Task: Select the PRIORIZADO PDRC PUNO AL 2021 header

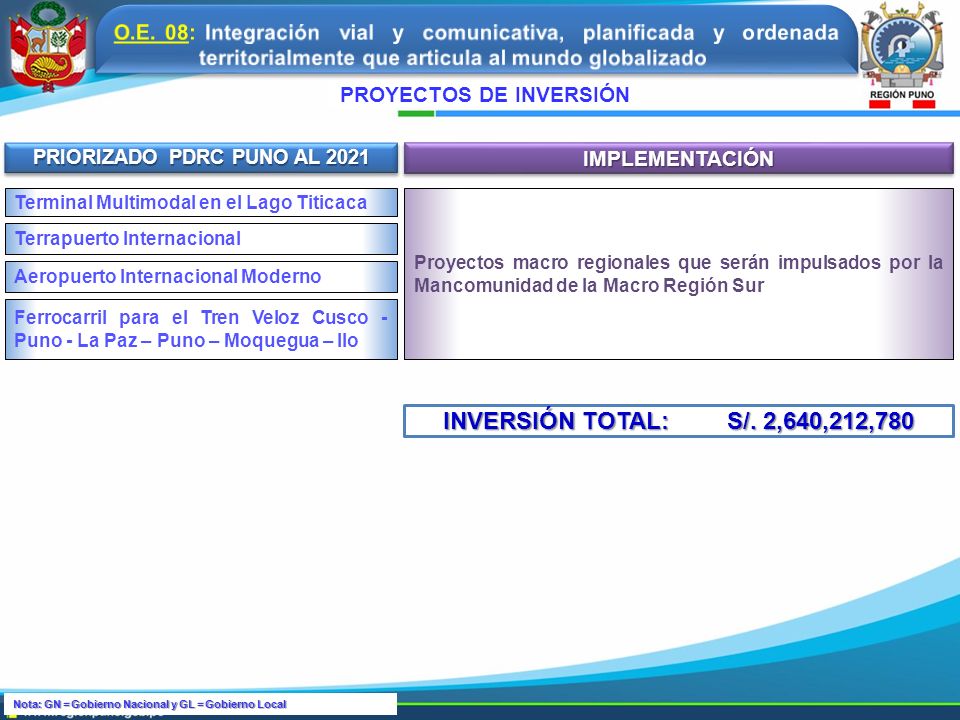Action: 201,157
